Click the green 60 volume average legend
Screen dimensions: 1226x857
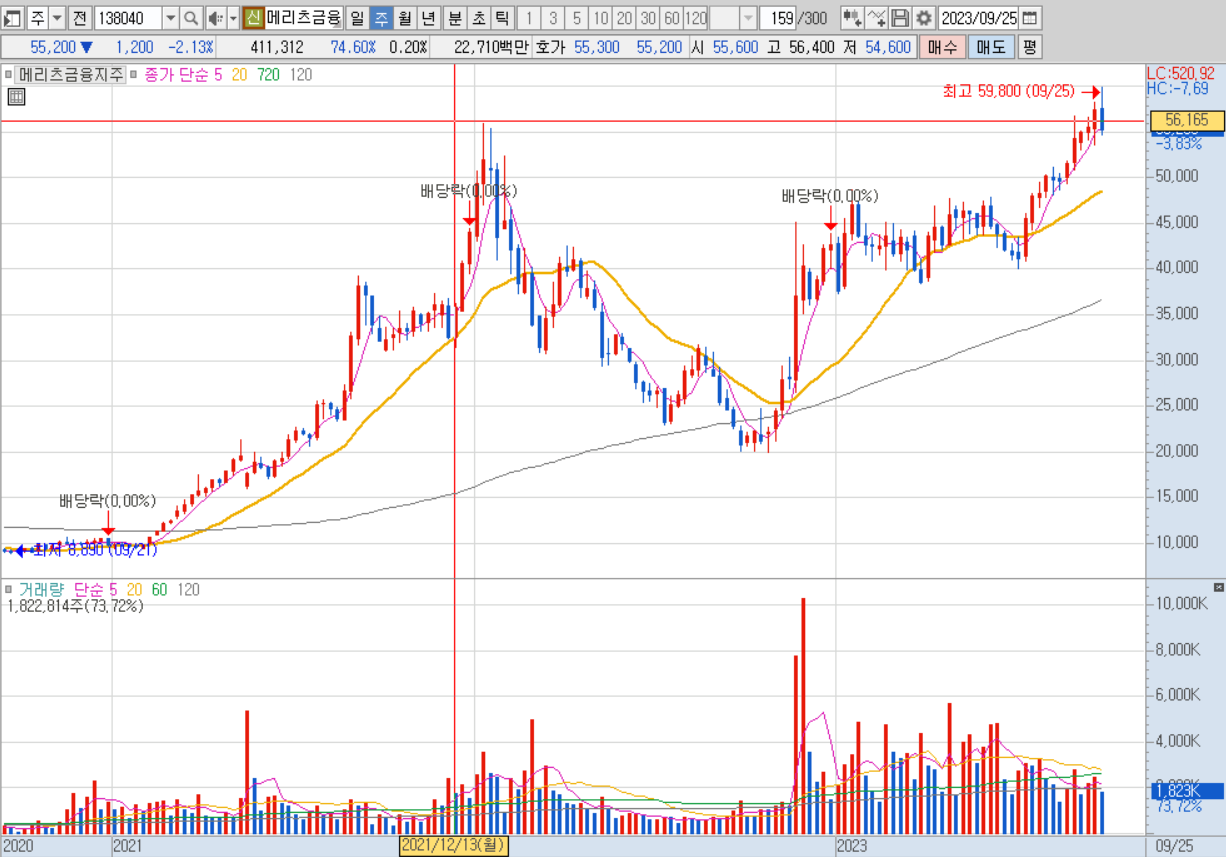click(159, 590)
